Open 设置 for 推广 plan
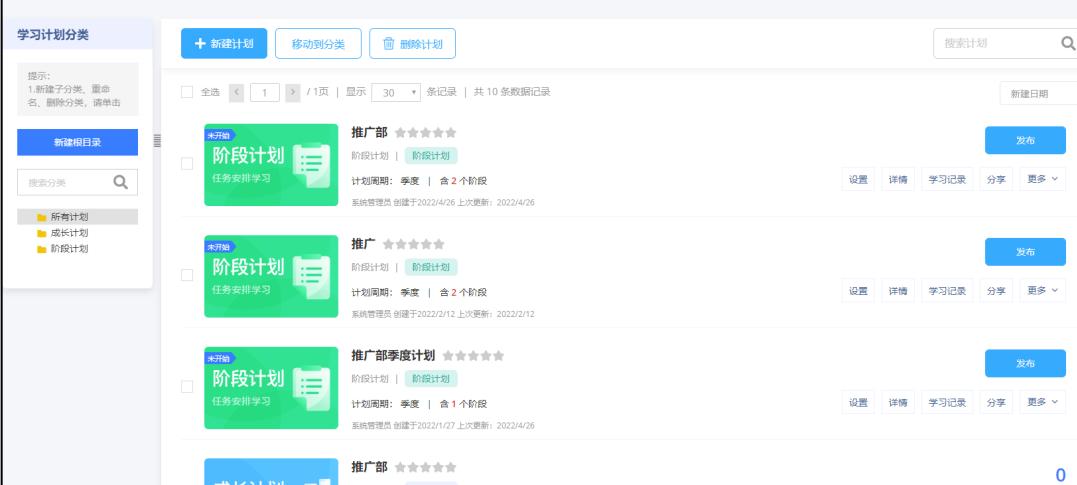Image resolution: width=1077 pixels, height=485 pixels. (859, 291)
